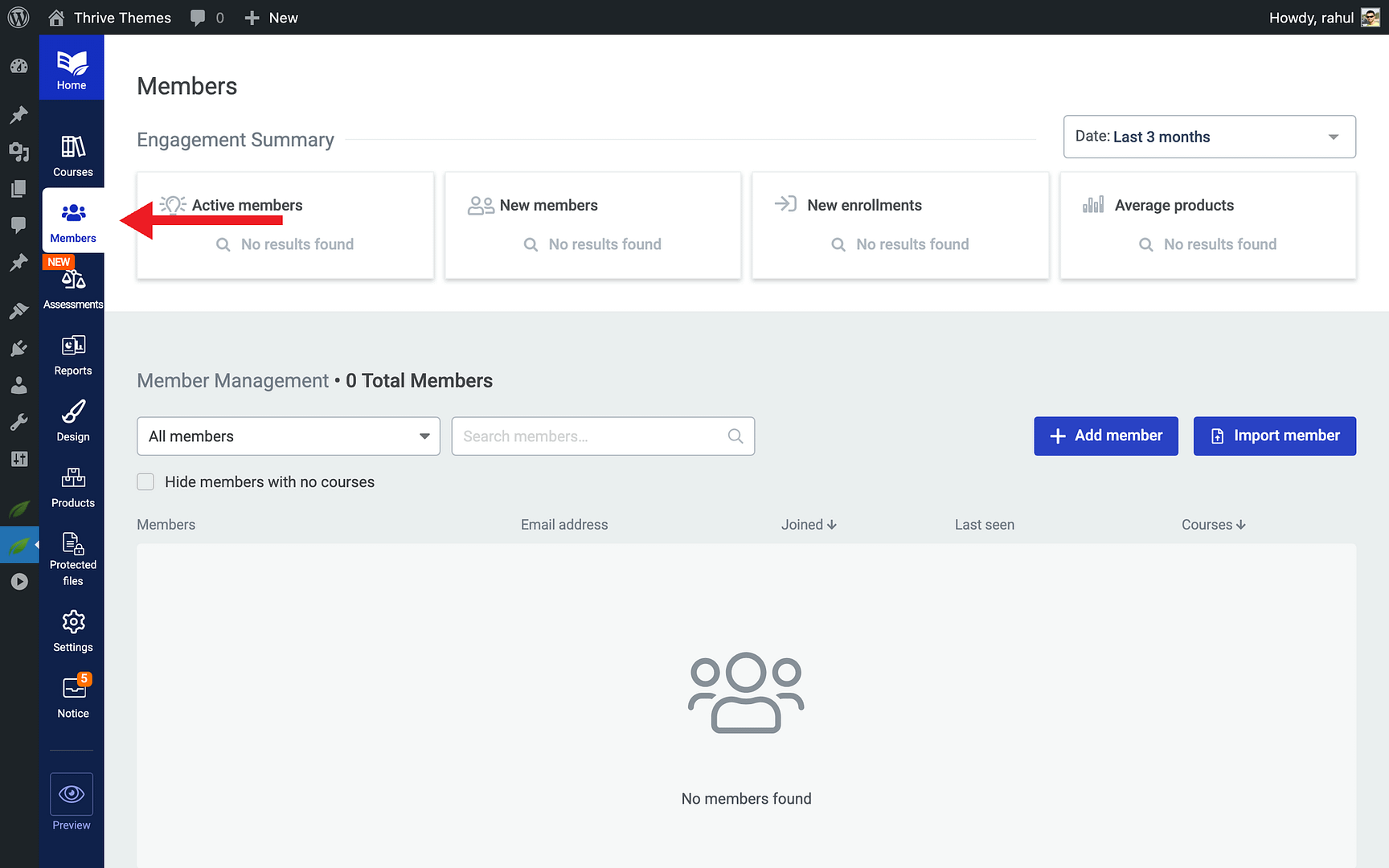This screenshot has width=1389, height=868.
Task: Sort the Courses column descending
Action: tap(1241, 524)
